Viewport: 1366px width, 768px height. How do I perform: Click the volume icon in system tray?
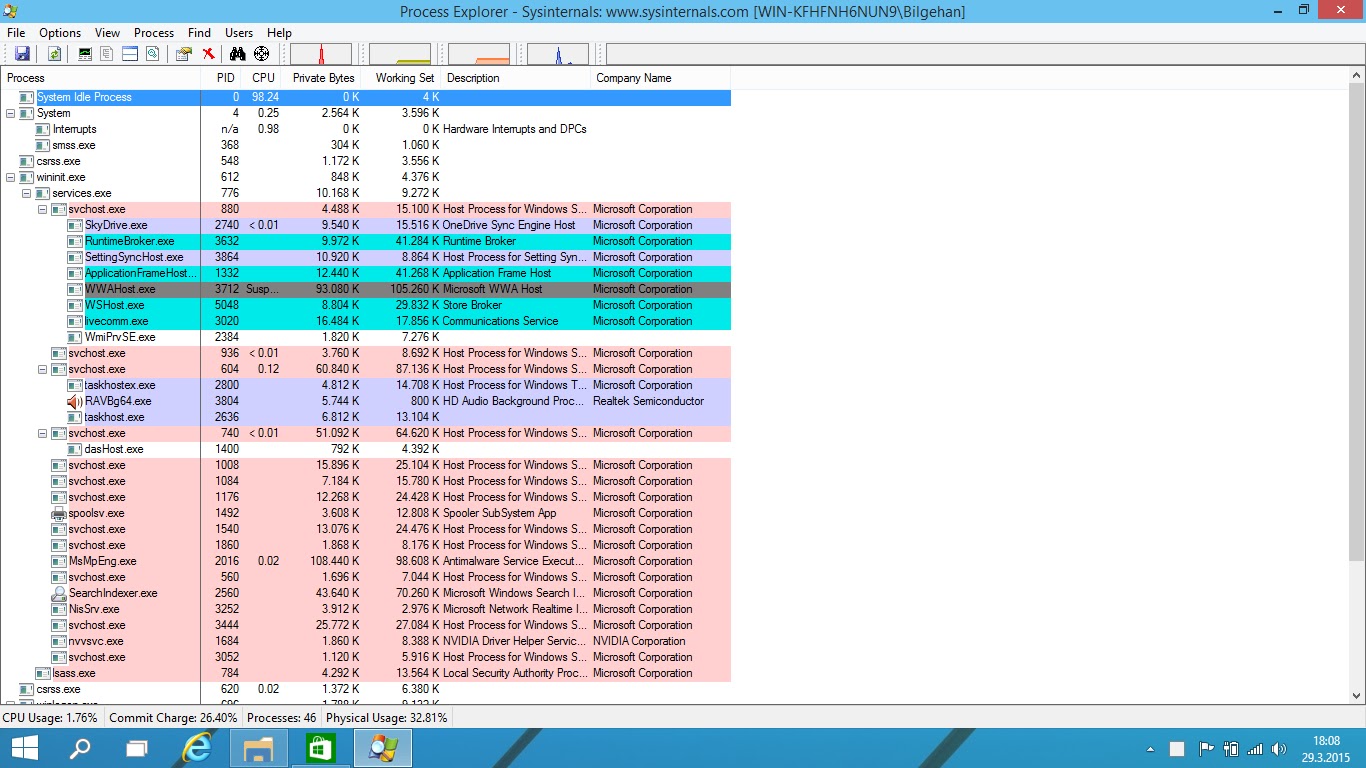coord(1278,748)
